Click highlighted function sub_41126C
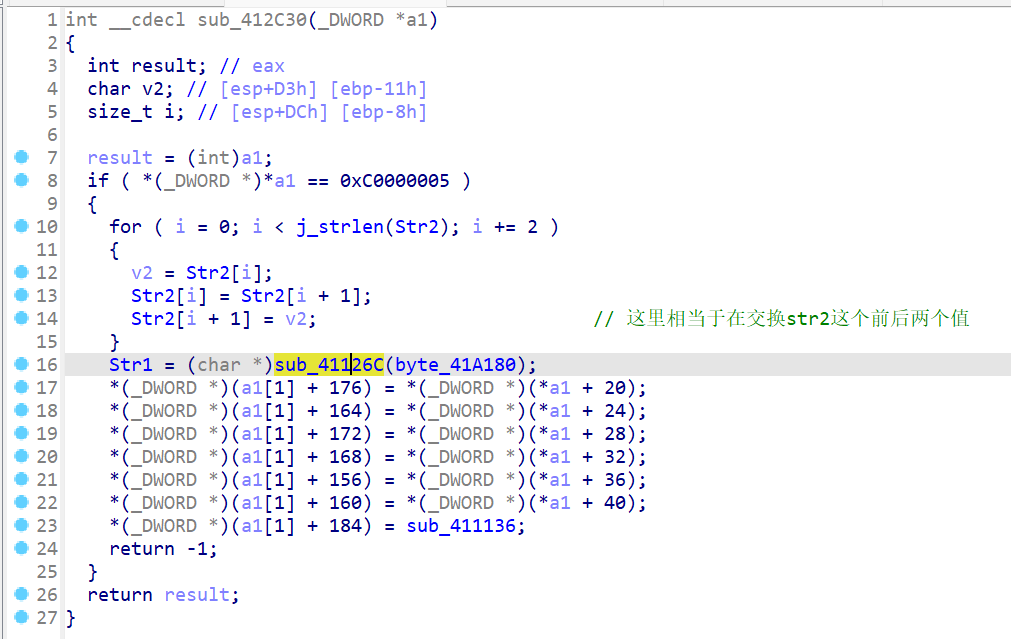1011x639 pixels. 329,365
